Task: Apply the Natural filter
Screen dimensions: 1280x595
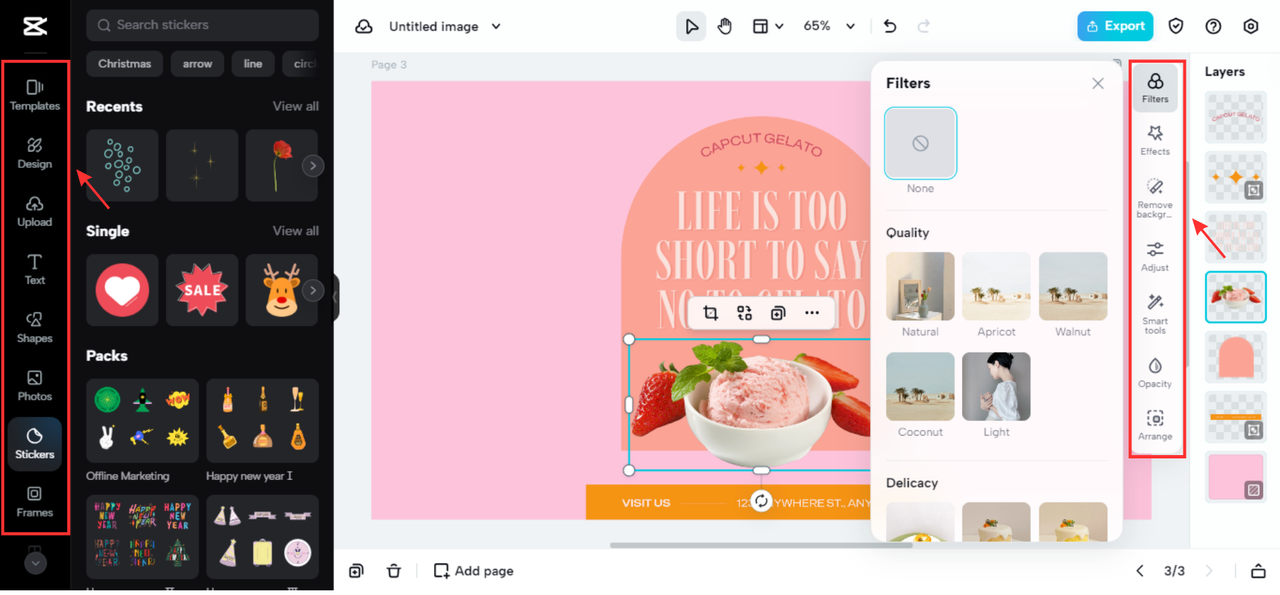Action: pos(920,286)
